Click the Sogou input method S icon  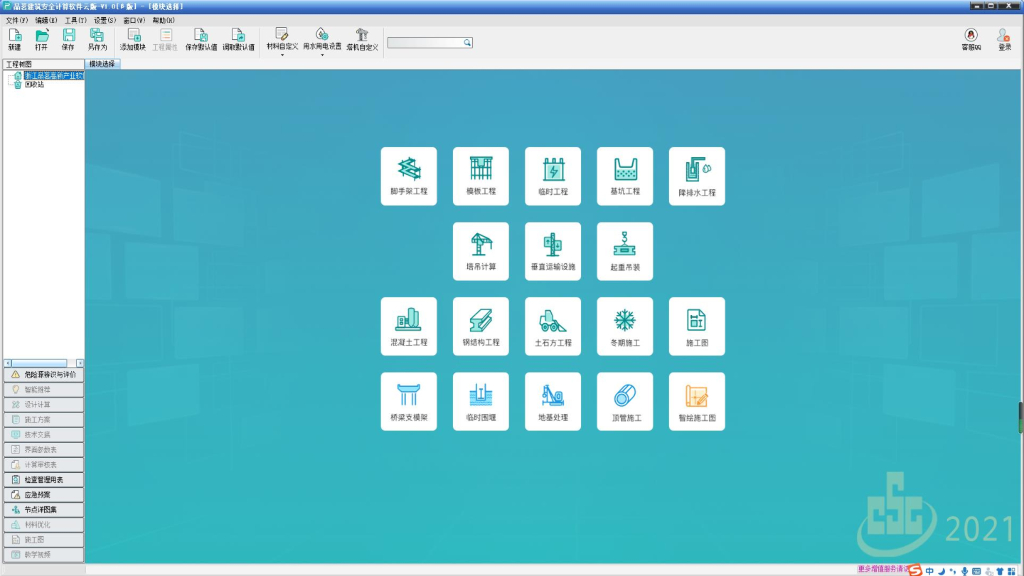point(915,571)
